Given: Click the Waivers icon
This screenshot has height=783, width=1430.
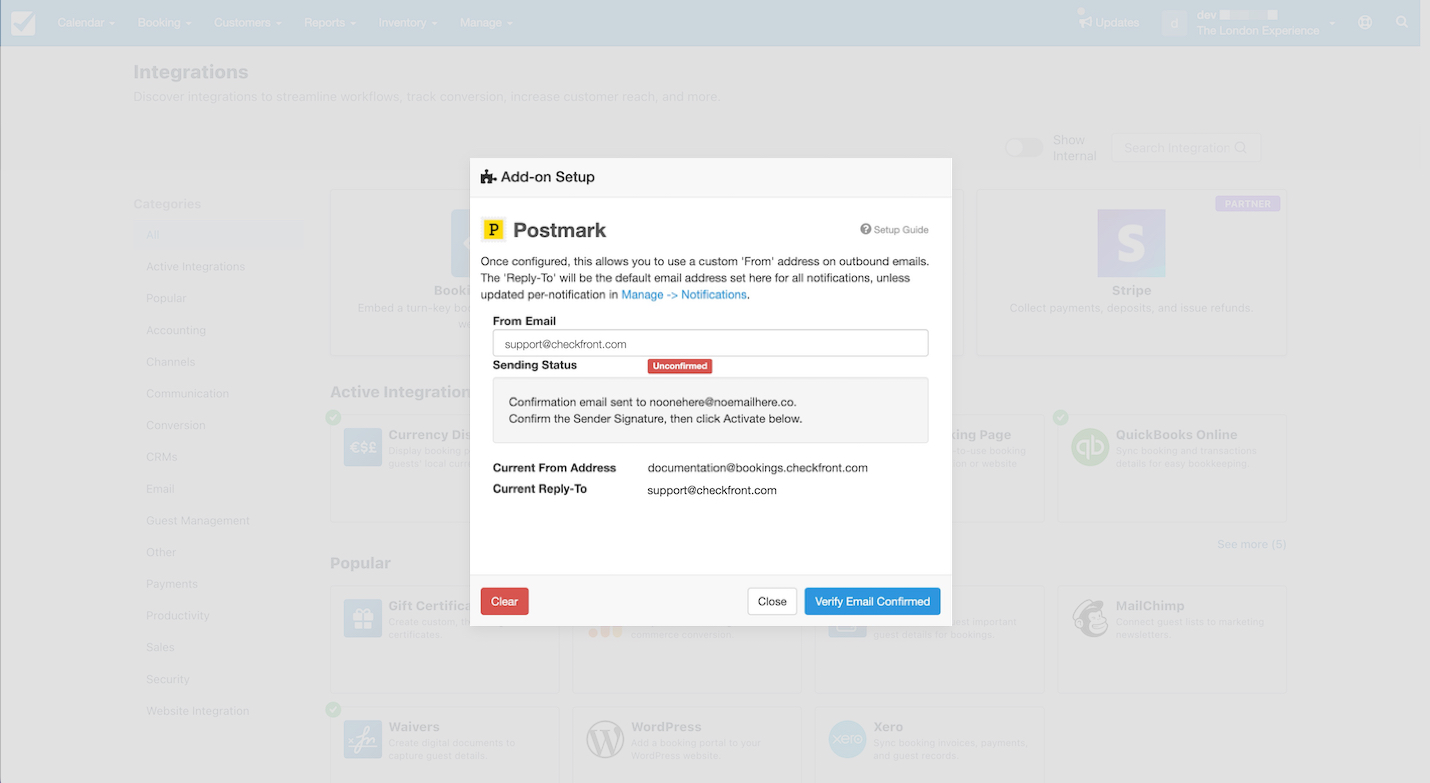Looking at the screenshot, I should 362,740.
